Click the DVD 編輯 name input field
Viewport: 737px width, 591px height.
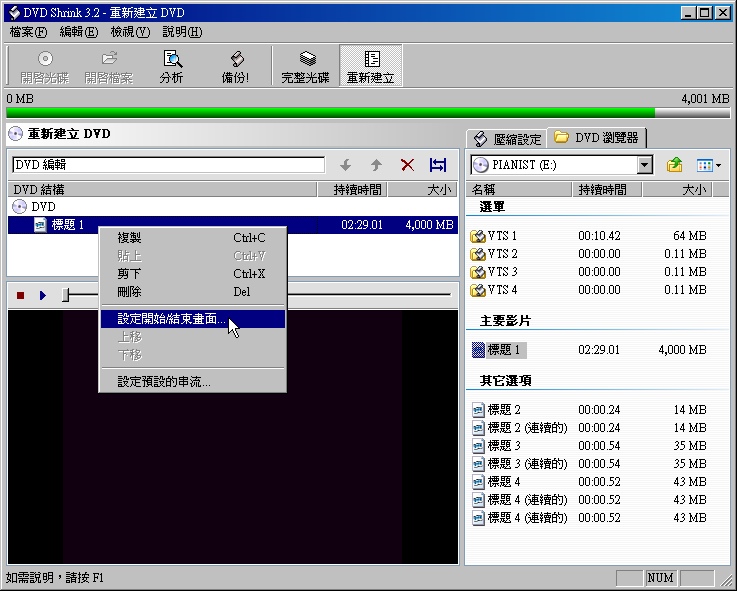coord(168,165)
